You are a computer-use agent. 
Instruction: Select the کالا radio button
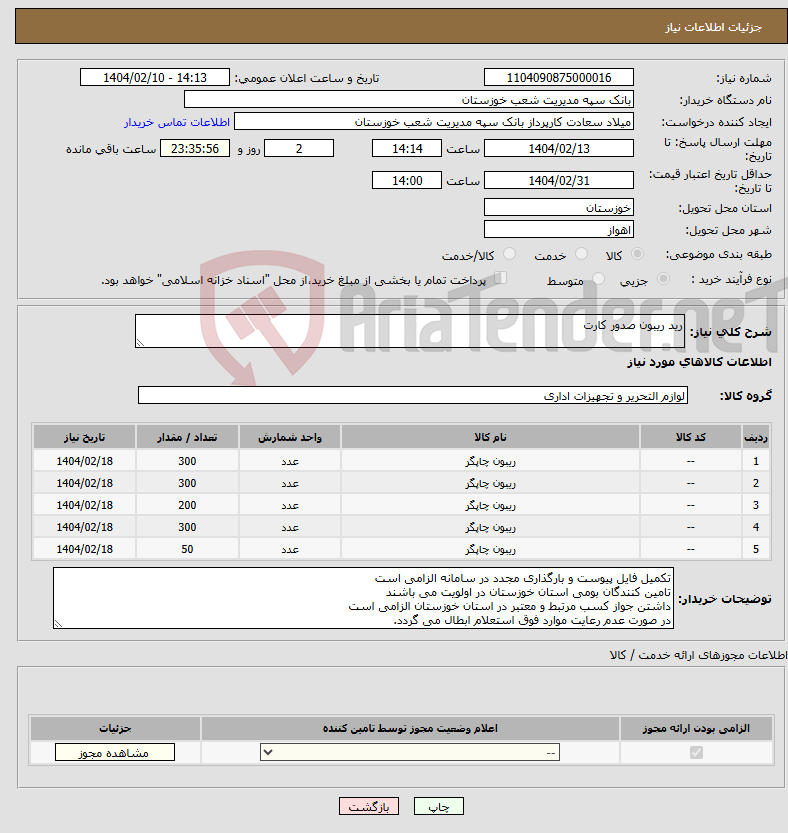click(x=637, y=254)
